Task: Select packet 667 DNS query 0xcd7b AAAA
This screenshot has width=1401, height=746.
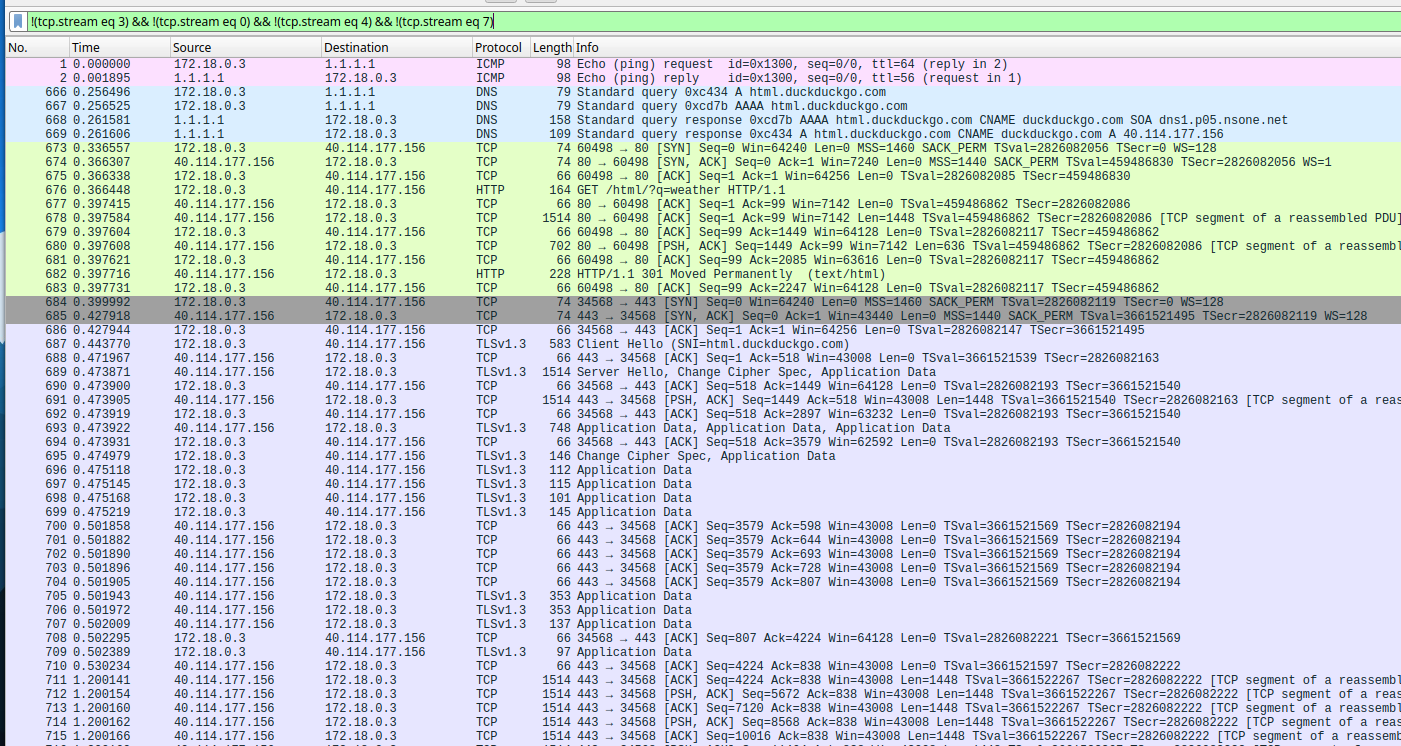Action: tap(703, 106)
